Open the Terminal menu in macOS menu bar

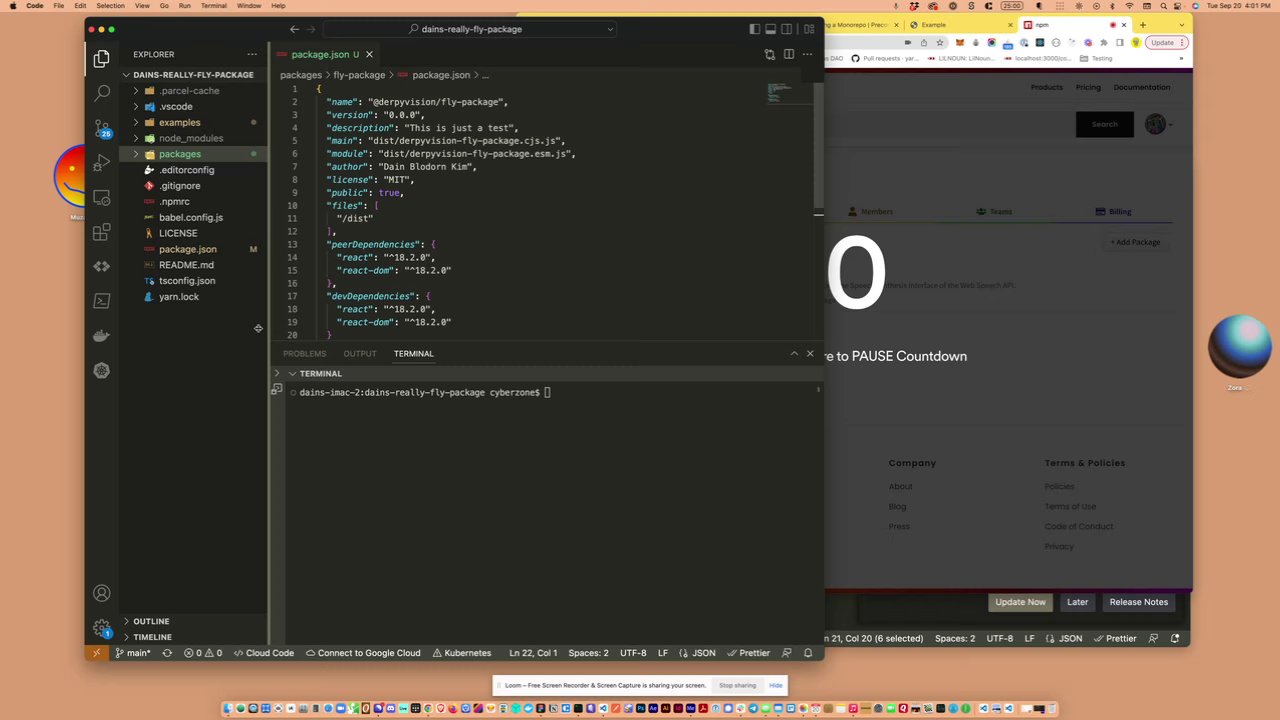tap(213, 6)
